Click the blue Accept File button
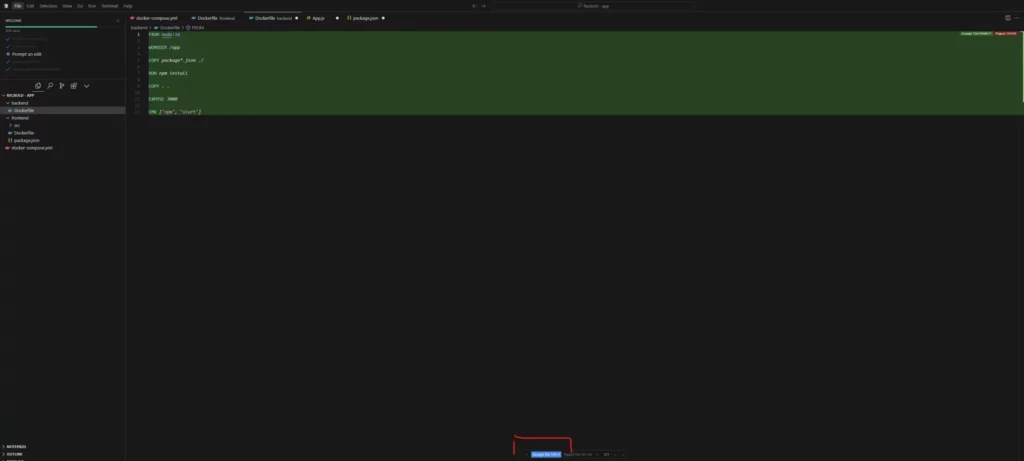1024x461 pixels. tap(546, 454)
